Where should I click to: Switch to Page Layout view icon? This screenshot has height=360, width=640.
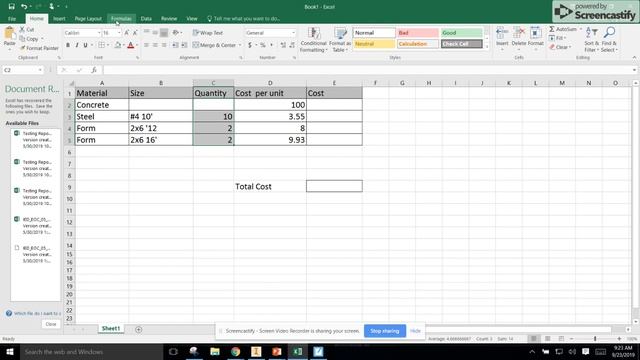(x=547, y=339)
